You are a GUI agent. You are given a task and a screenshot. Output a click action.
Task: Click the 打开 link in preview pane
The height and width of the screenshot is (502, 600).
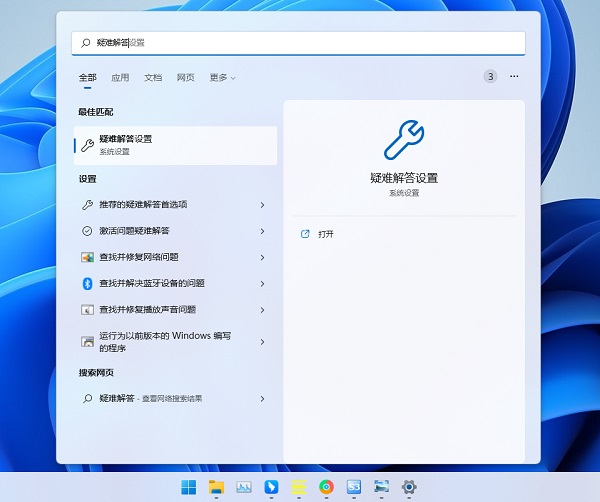(x=326, y=234)
